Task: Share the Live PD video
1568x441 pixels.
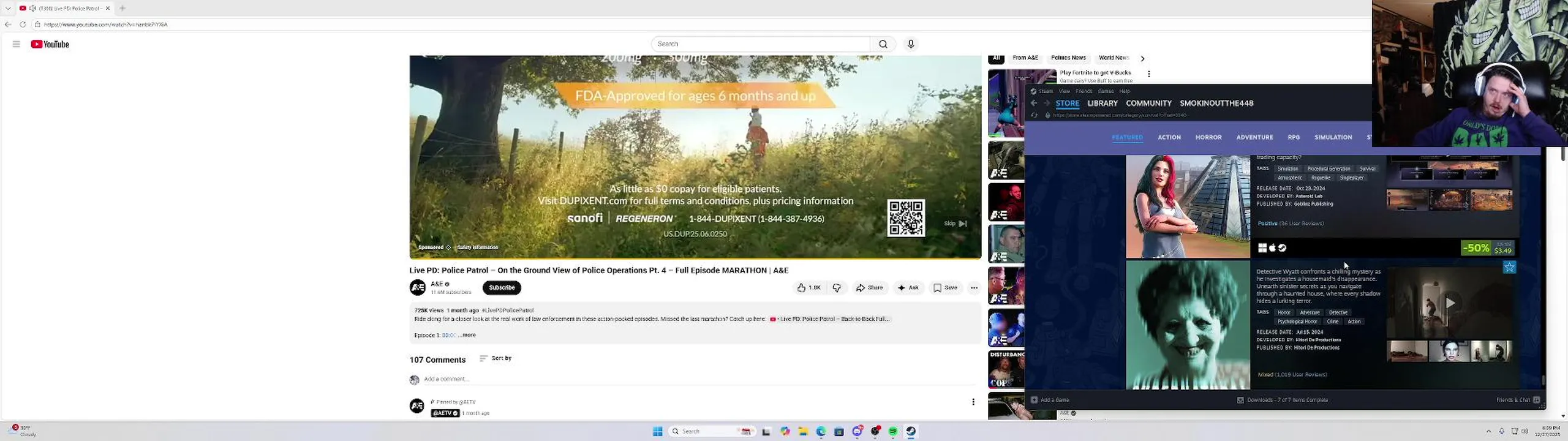Action: pyautogui.click(x=869, y=287)
